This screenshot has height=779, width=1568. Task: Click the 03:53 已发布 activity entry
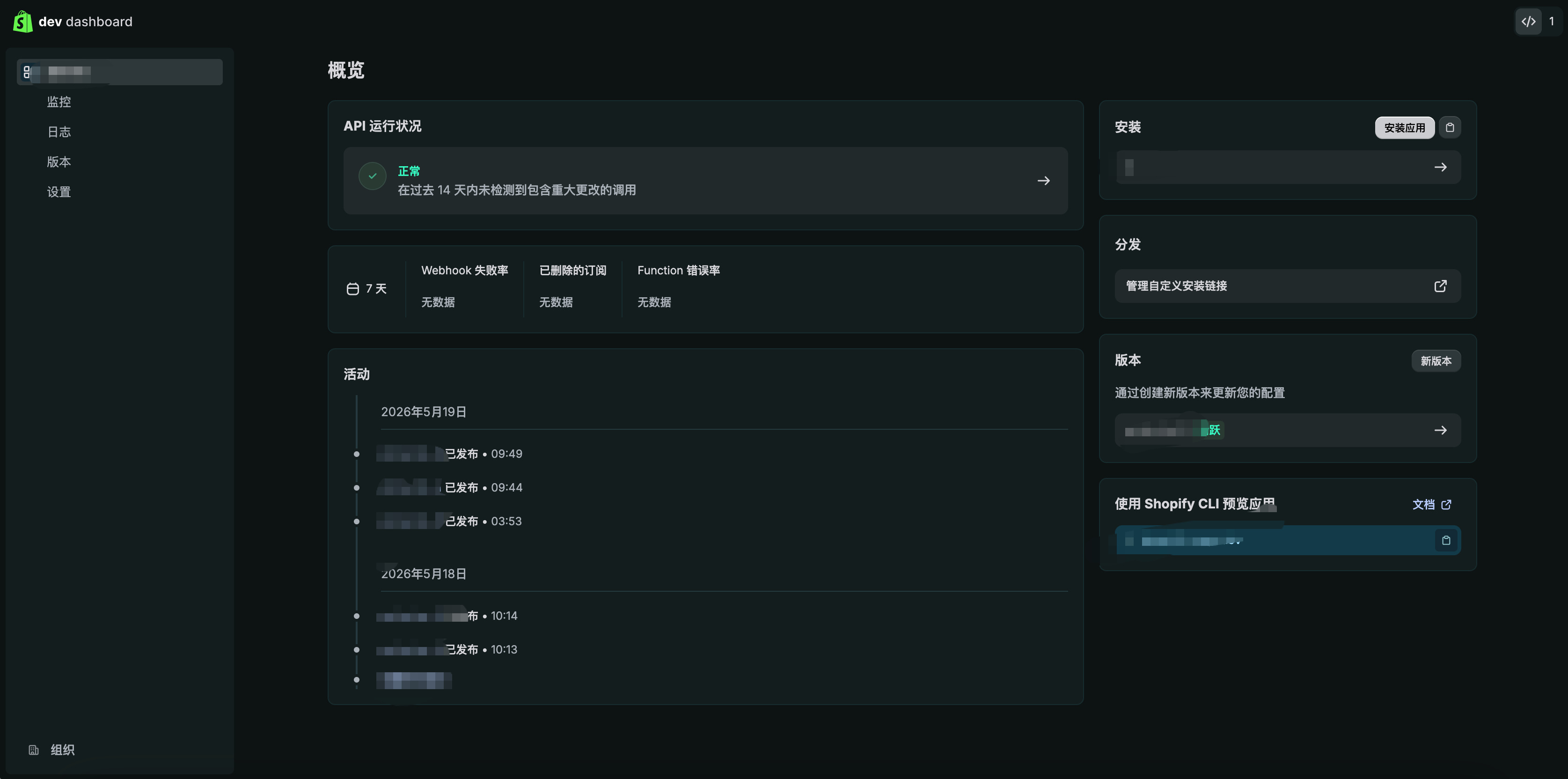[449, 522]
